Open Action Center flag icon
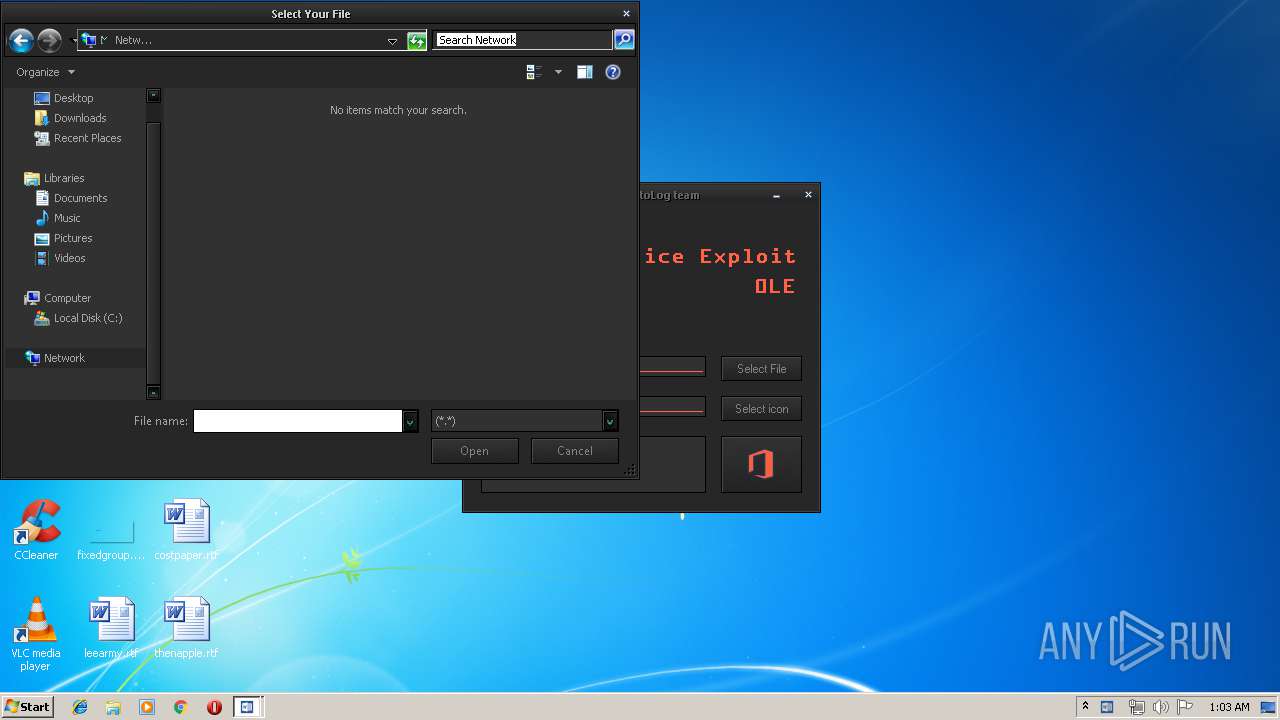The width and height of the screenshot is (1280, 720). click(x=1185, y=707)
